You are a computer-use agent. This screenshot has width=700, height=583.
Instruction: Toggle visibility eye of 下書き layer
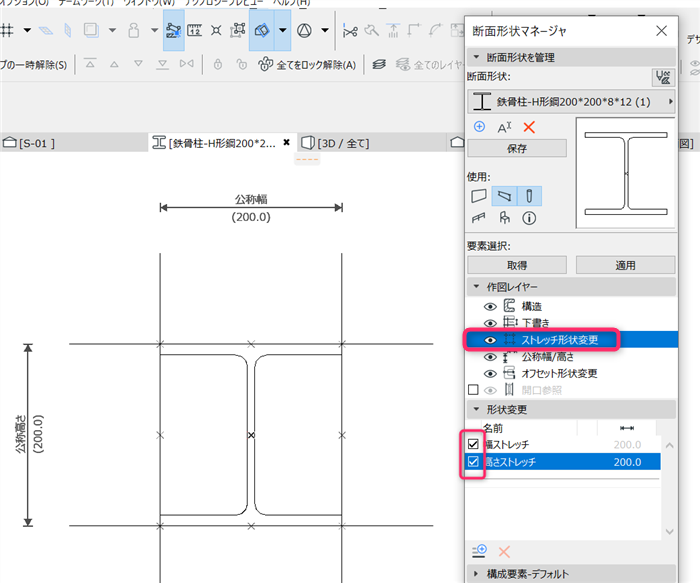point(490,323)
